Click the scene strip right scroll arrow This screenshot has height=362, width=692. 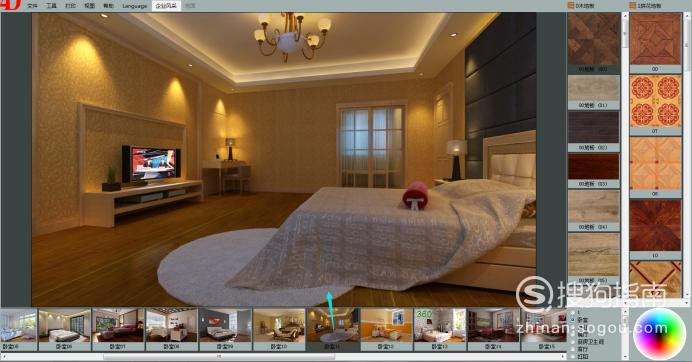pos(563,356)
